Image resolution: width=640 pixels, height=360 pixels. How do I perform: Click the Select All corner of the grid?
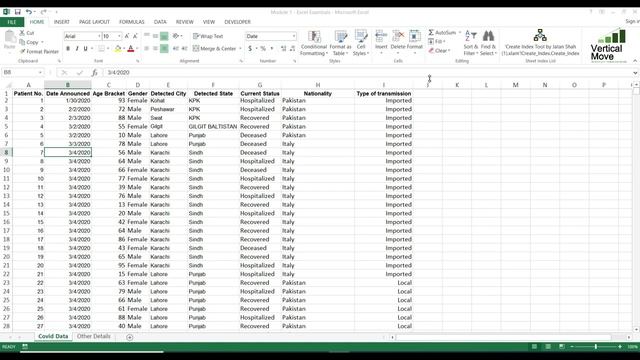coord(7,85)
